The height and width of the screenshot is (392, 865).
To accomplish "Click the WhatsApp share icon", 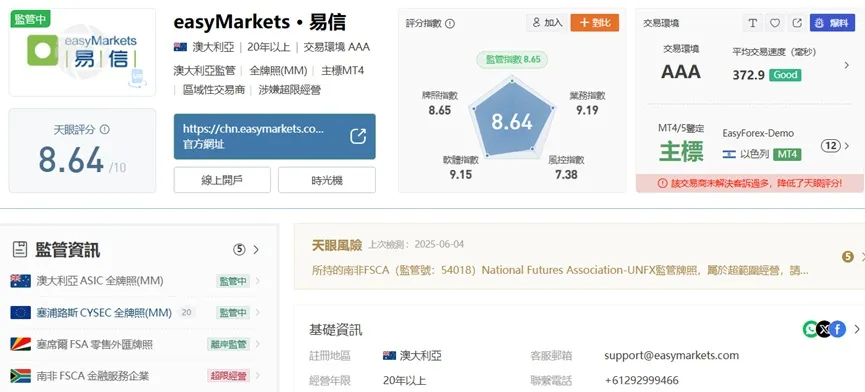I will (810, 329).
